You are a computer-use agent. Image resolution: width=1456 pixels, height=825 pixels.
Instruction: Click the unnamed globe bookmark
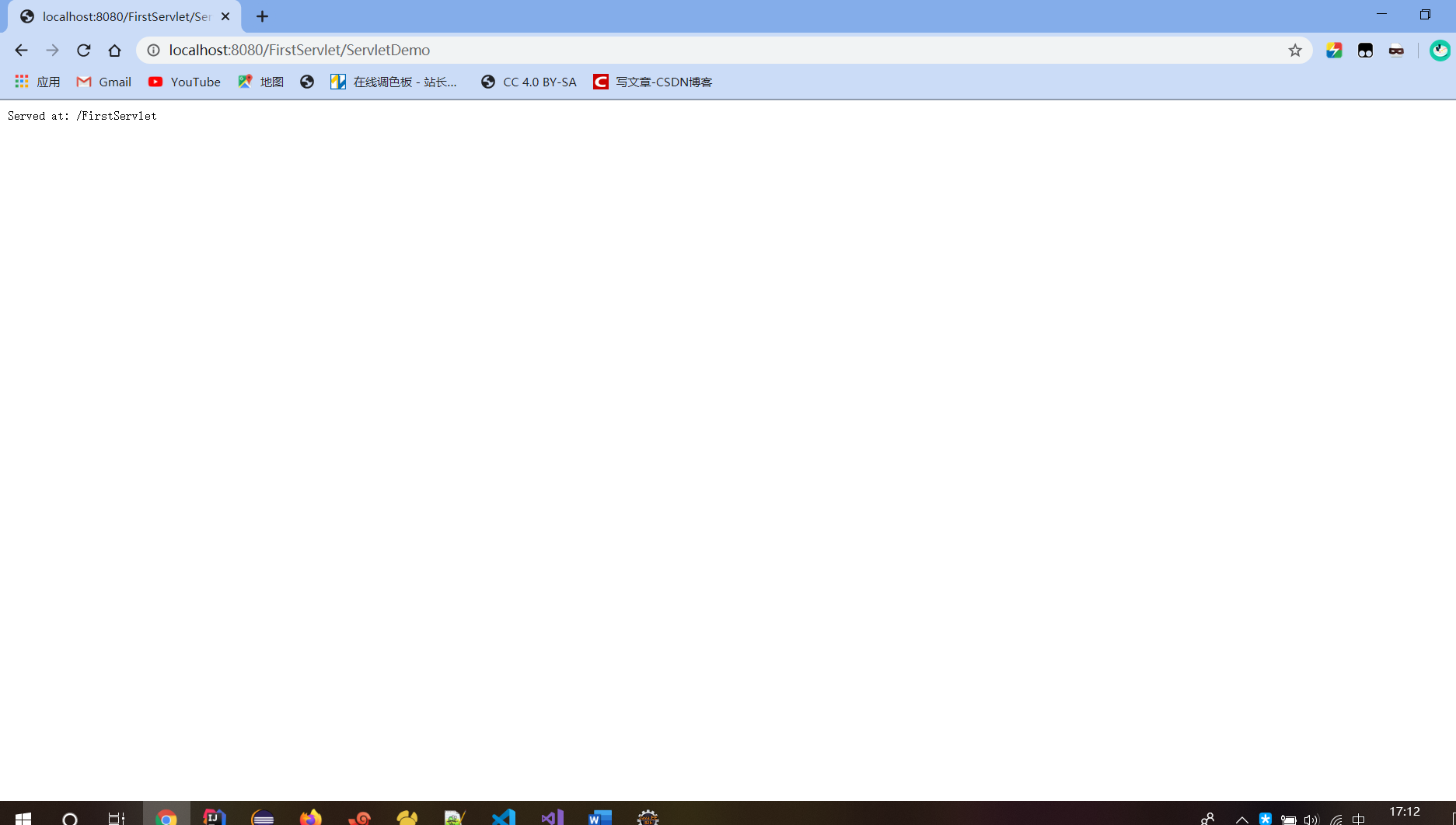click(307, 82)
